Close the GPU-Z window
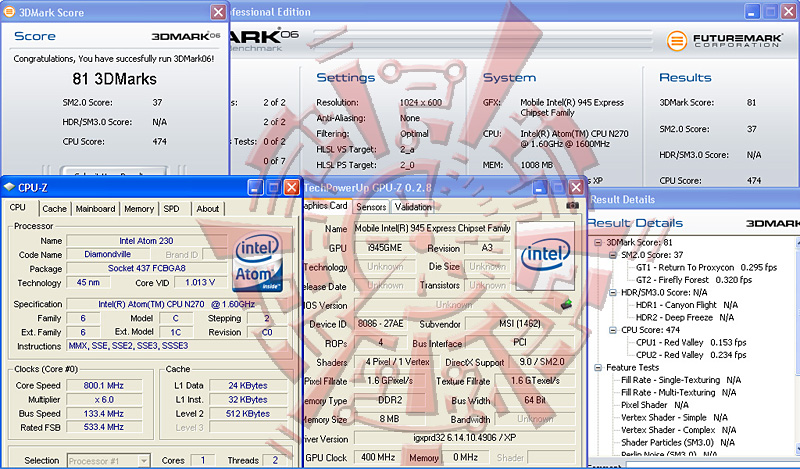800x469 pixels. tap(577, 187)
